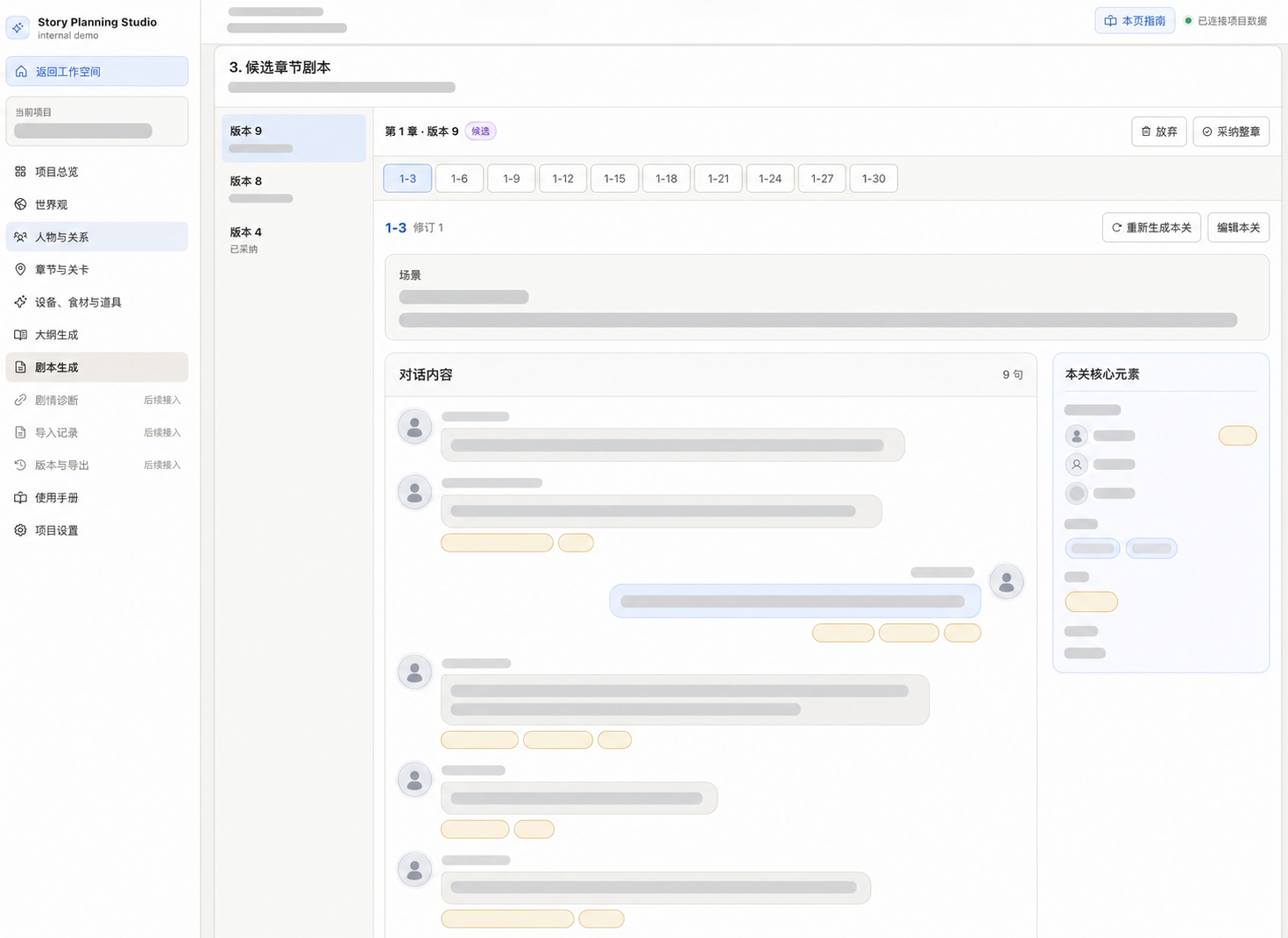
Task: Open 世界观 sidebar item
Action: (97, 204)
